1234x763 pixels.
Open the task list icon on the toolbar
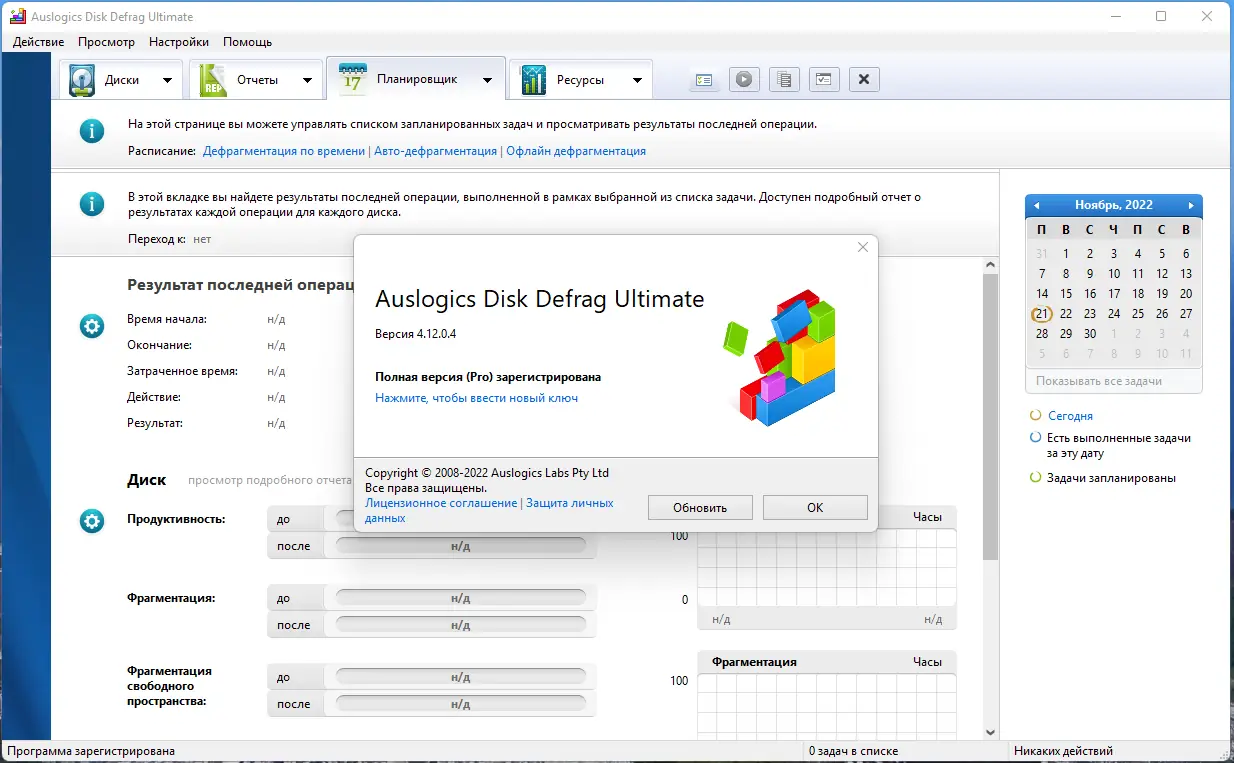pyautogui.click(x=704, y=79)
